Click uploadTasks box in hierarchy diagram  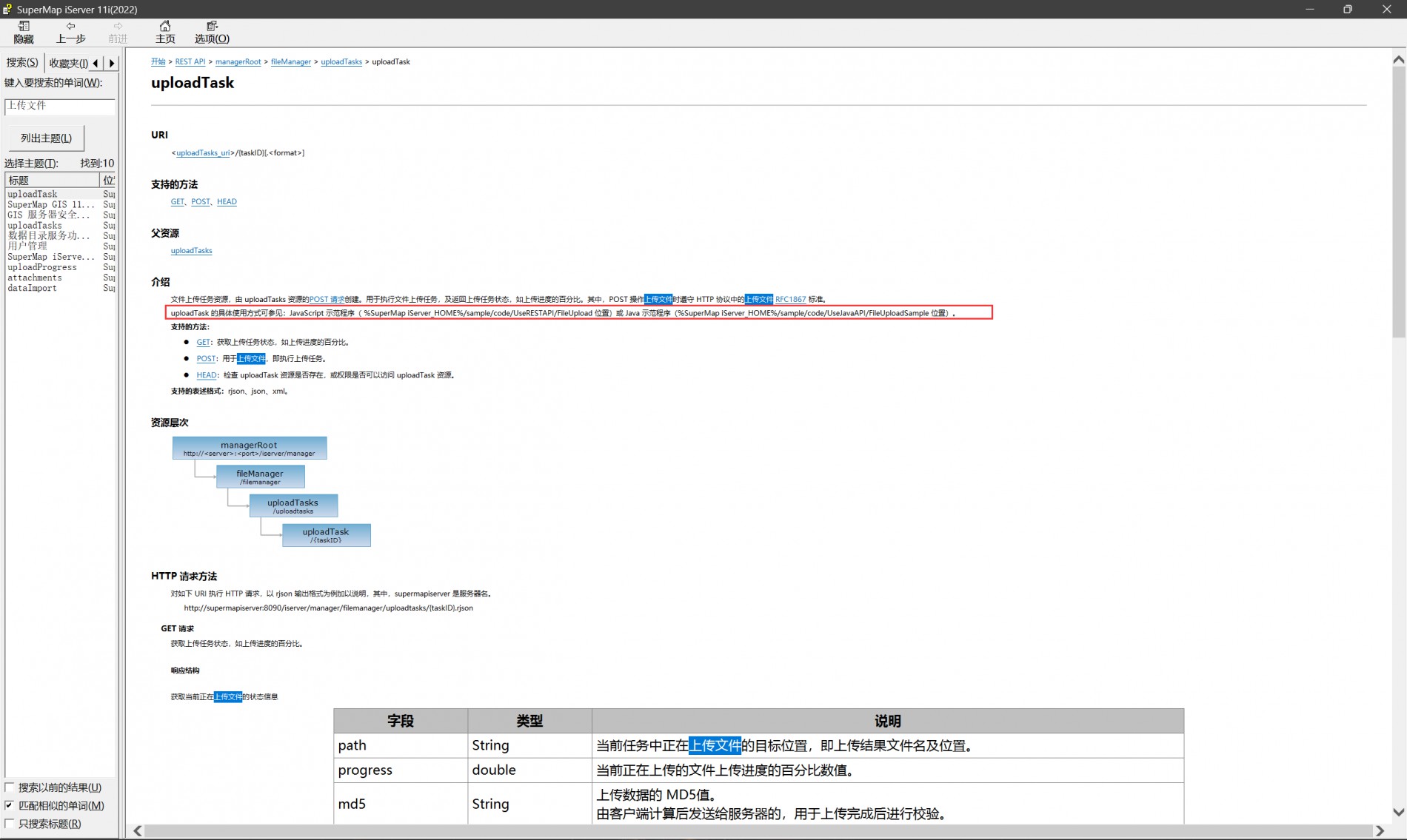pyautogui.click(x=293, y=505)
